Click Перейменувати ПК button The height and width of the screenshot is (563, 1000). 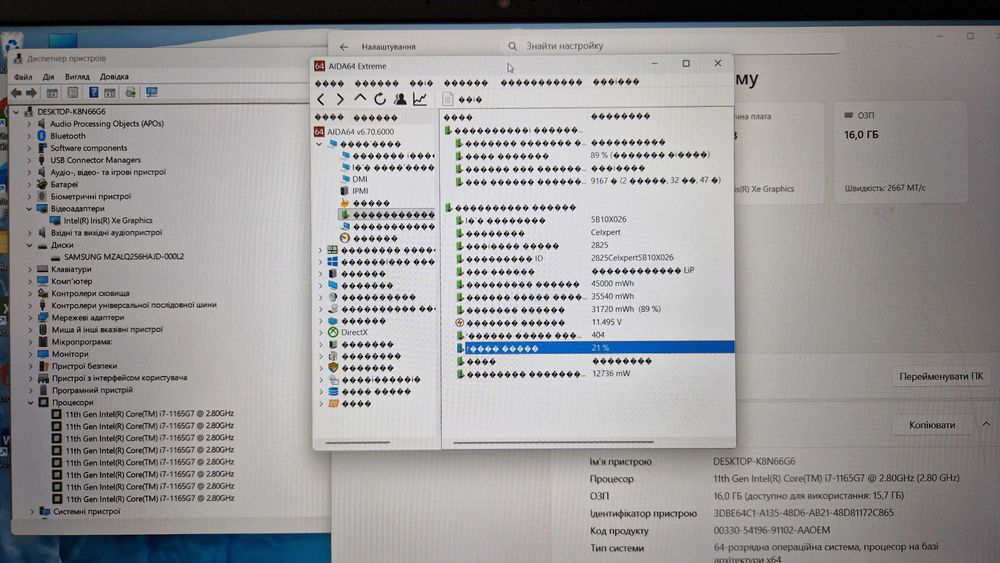941,376
